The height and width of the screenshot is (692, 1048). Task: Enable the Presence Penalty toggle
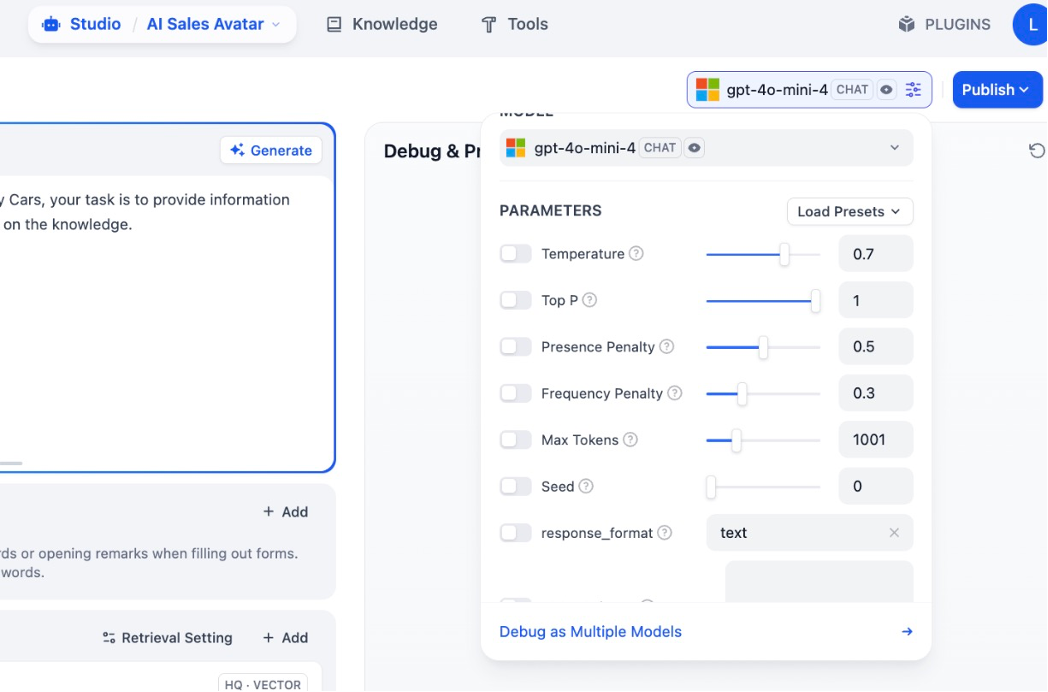coord(516,346)
